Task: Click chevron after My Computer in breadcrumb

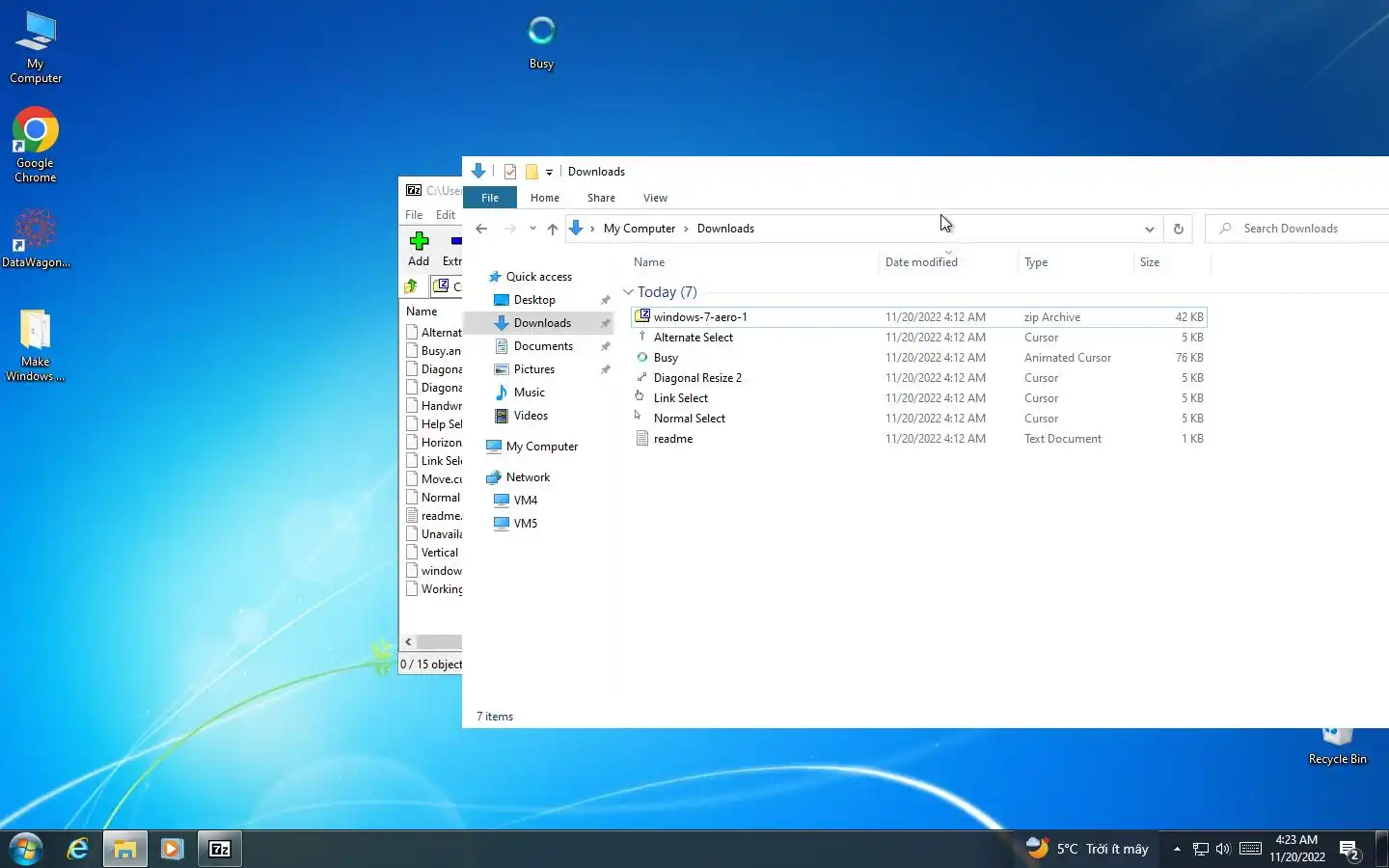Action: coord(686,229)
